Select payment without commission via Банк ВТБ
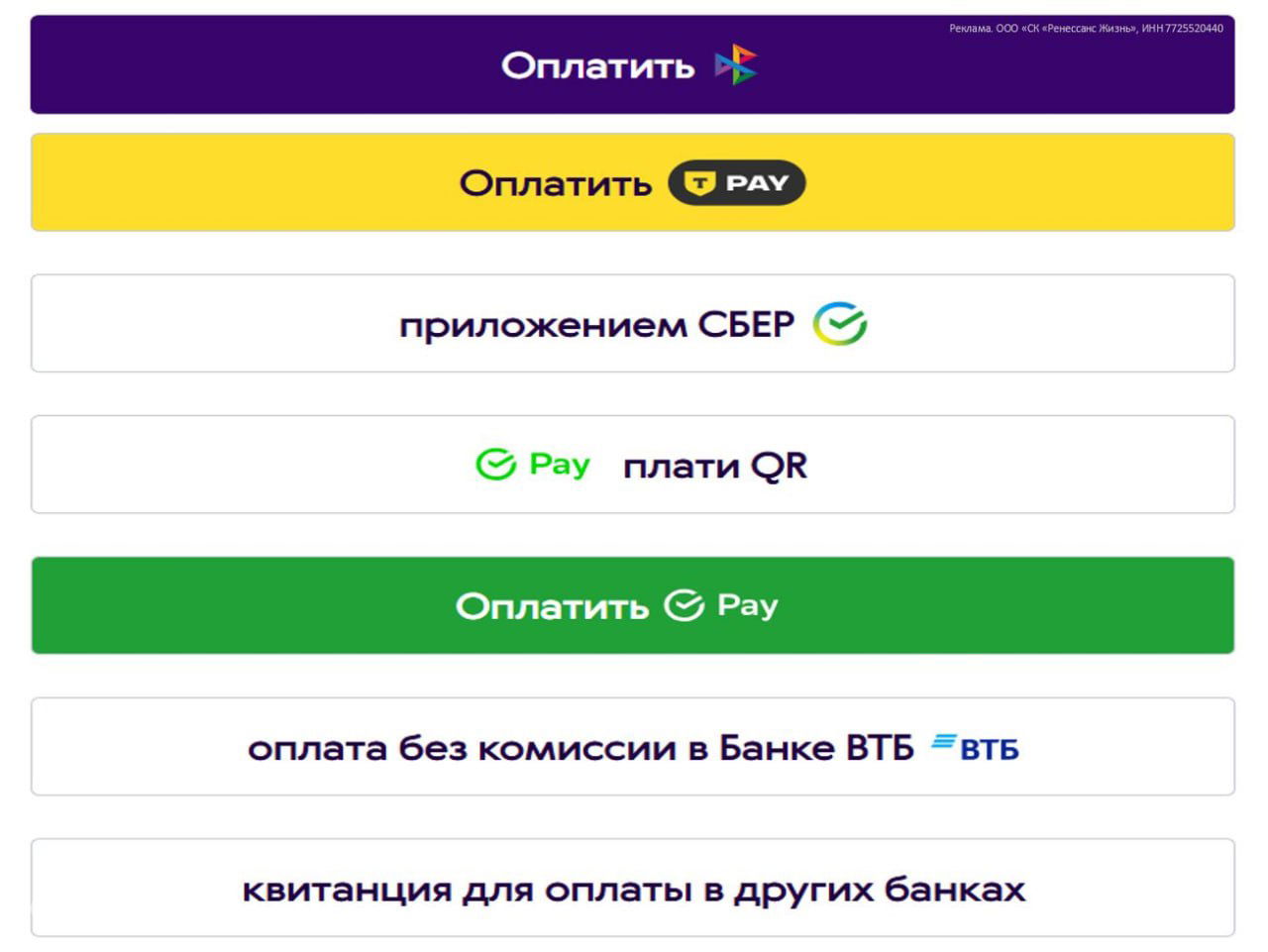Screen dimensions: 1268x952 click(634, 746)
